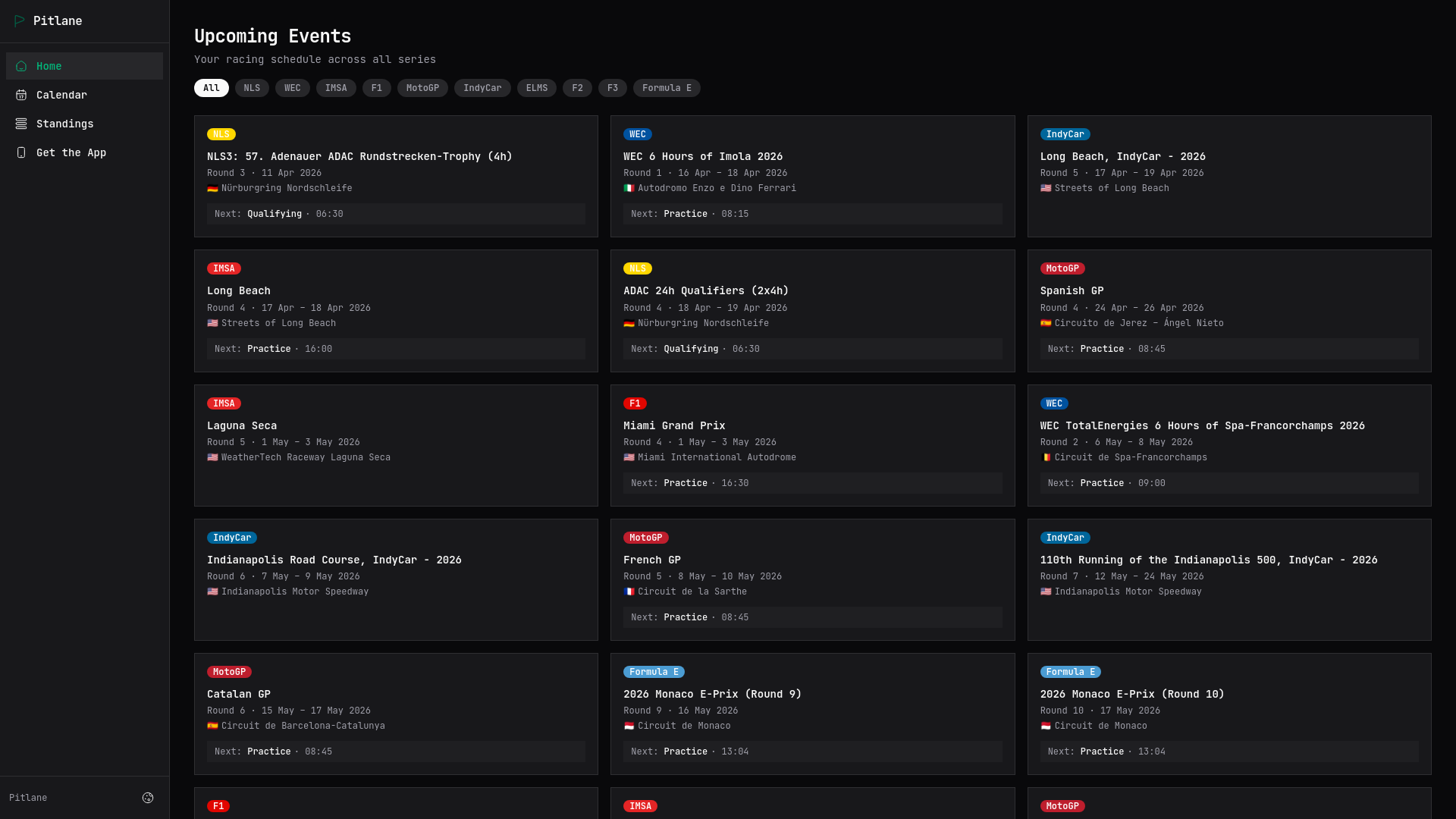1456x819 pixels.
Task: Click the NLS badge on Adenauer Trophy card
Action: click(x=221, y=134)
